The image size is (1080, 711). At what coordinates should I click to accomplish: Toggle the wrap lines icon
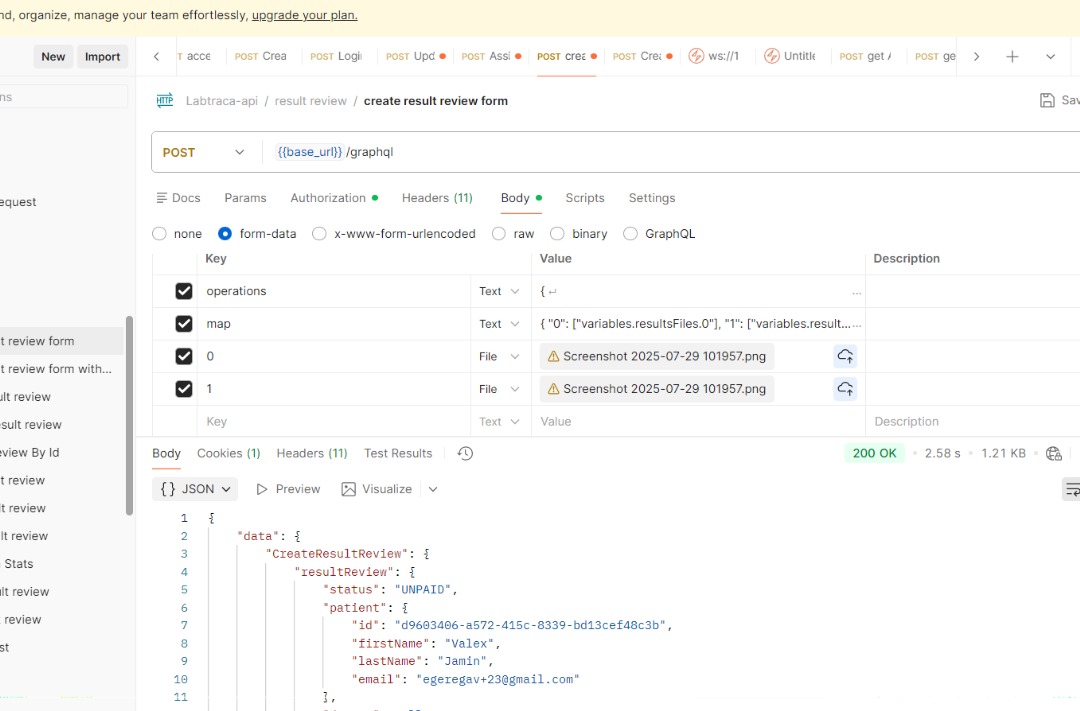coord(1071,489)
